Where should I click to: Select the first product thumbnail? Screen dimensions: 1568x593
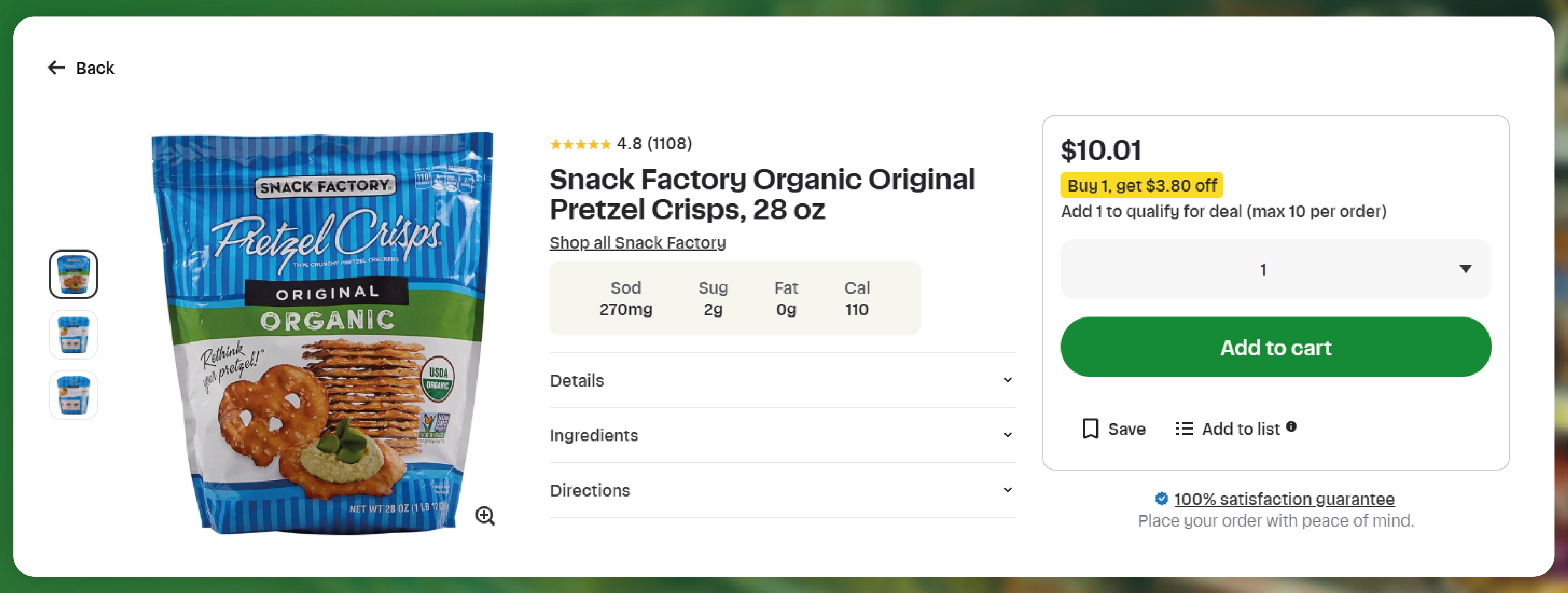pyautogui.click(x=74, y=275)
